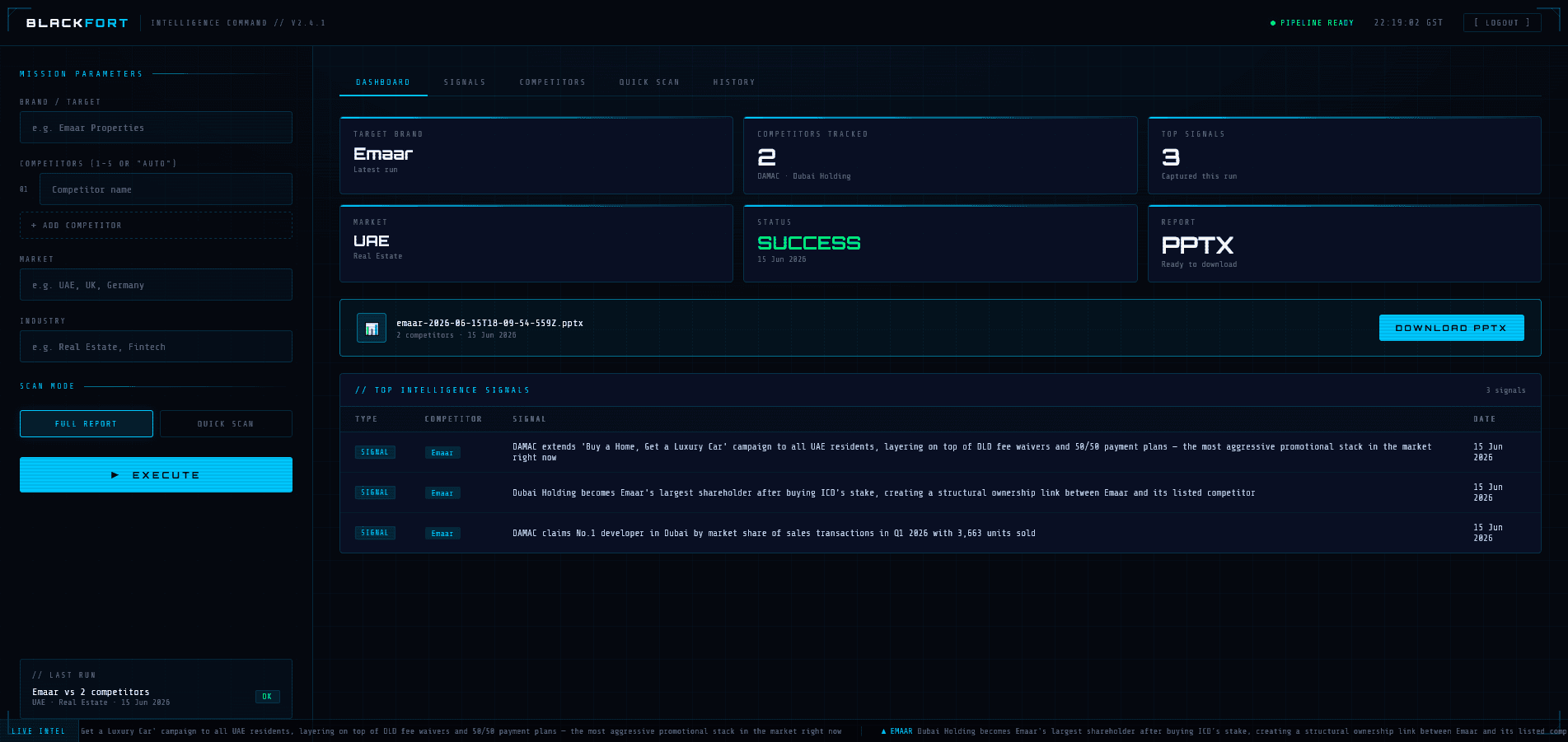The height and width of the screenshot is (742, 1568).
Task: Click the play arrow icon on Execute
Action: point(115,475)
